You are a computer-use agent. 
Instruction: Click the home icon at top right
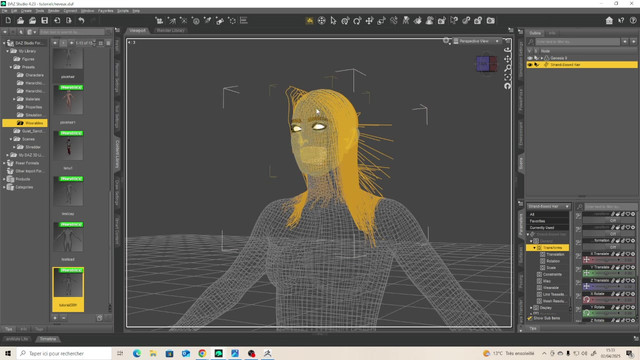609,20
